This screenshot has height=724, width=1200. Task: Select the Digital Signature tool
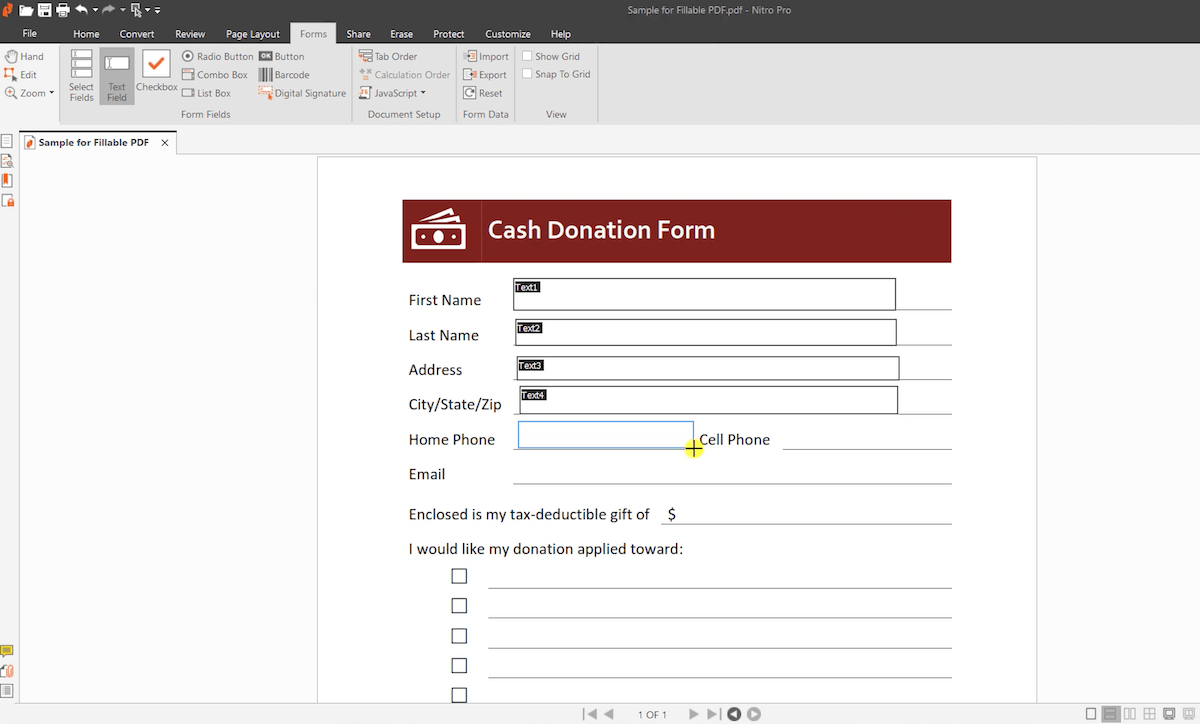[302, 93]
